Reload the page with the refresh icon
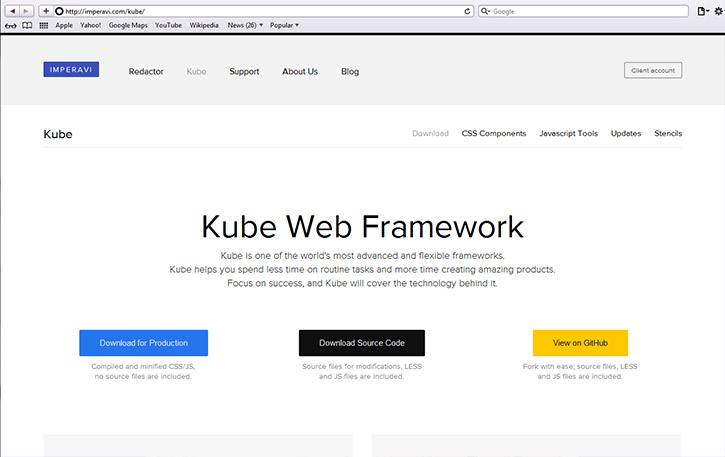The height and width of the screenshot is (457, 725). coord(467,12)
